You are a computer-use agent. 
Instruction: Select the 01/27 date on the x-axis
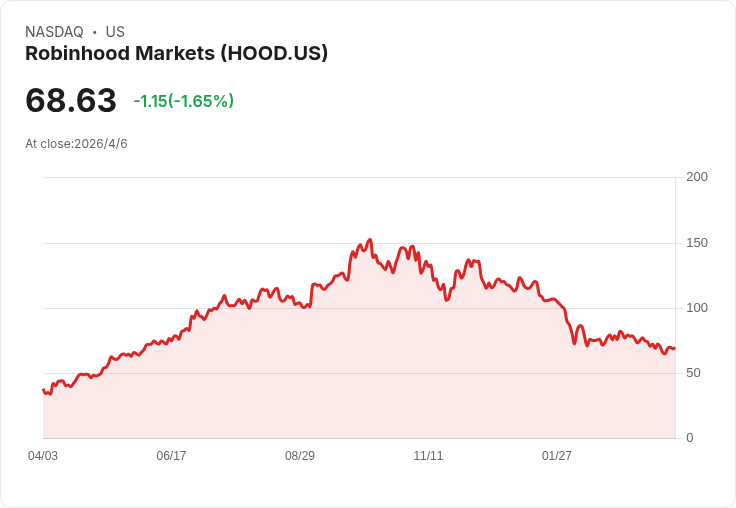click(557, 456)
